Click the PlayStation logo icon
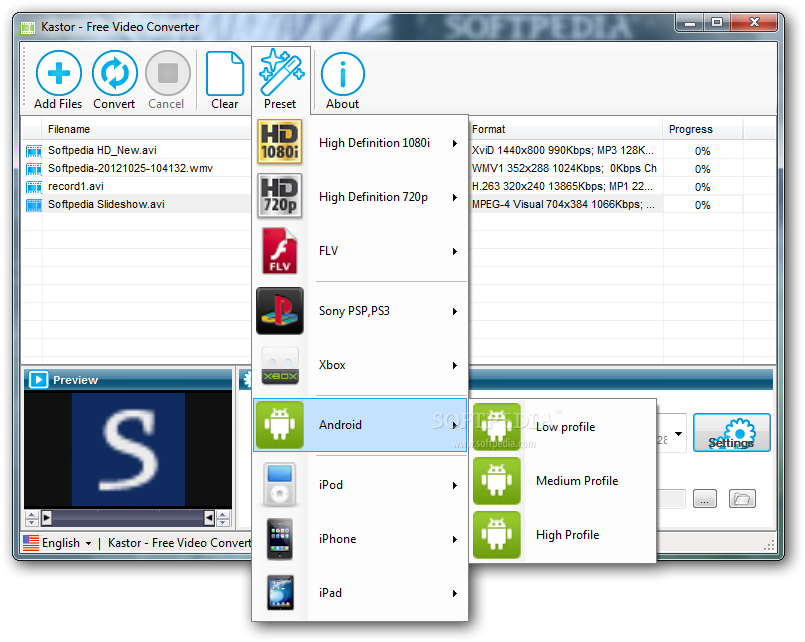This screenshot has width=805, height=642. (x=280, y=310)
